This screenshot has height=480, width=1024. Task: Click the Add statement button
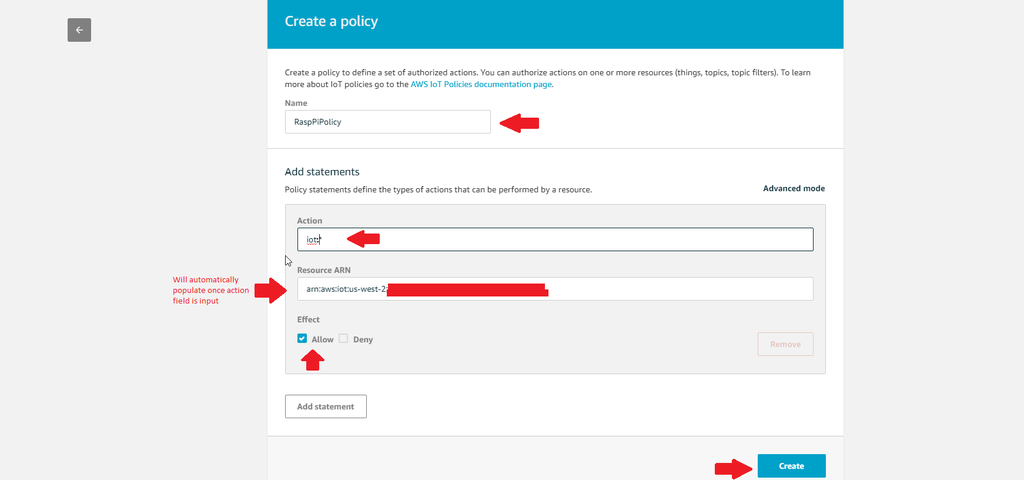(326, 406)
